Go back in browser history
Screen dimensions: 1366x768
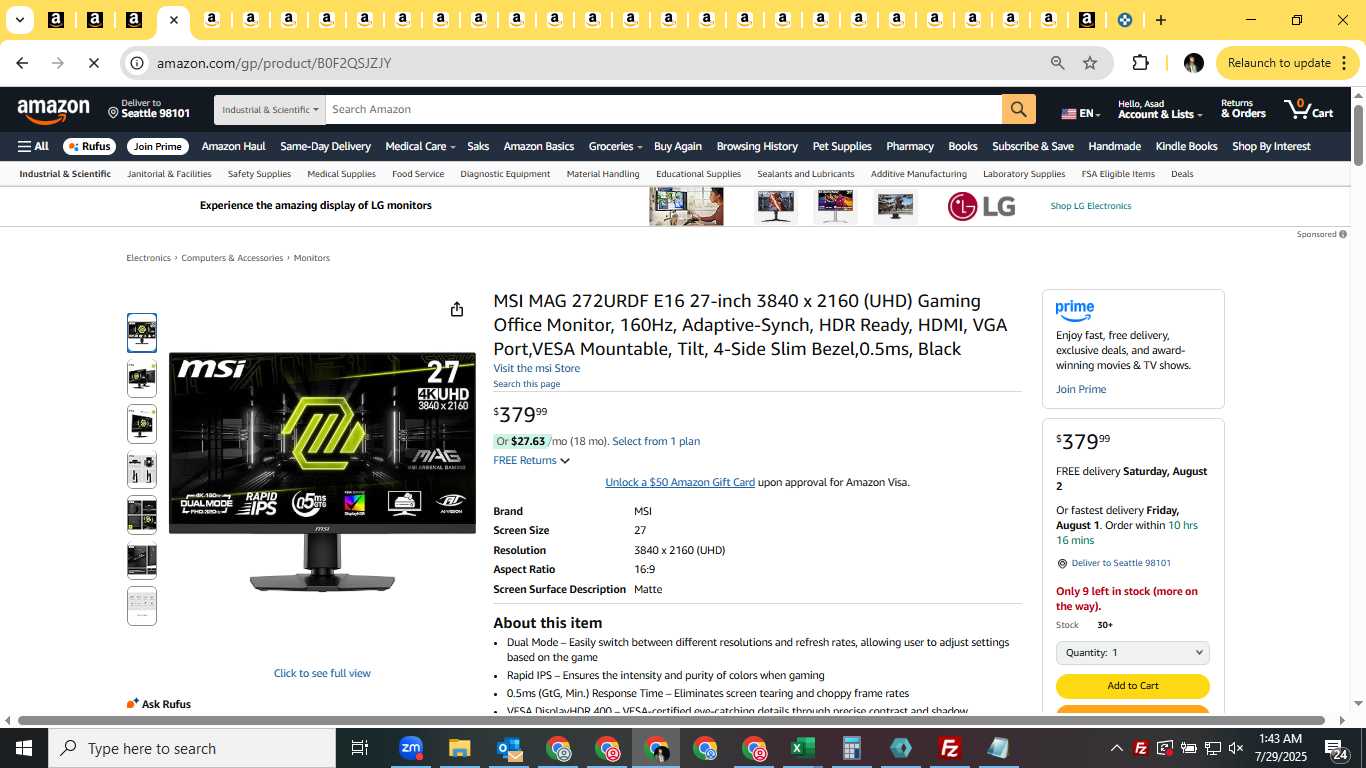click(22, 63)
